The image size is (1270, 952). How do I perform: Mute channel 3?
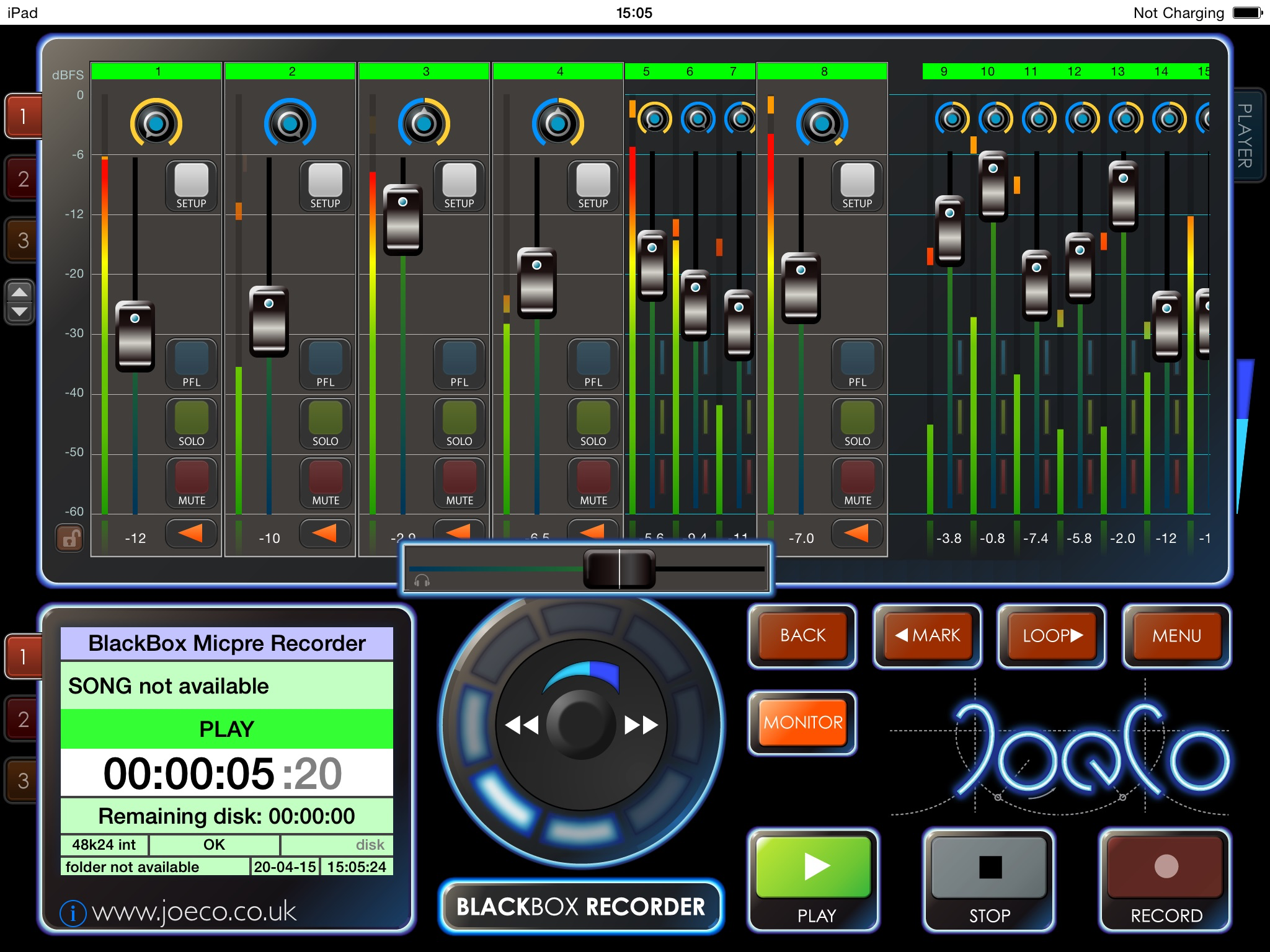(x=459, y=483)
